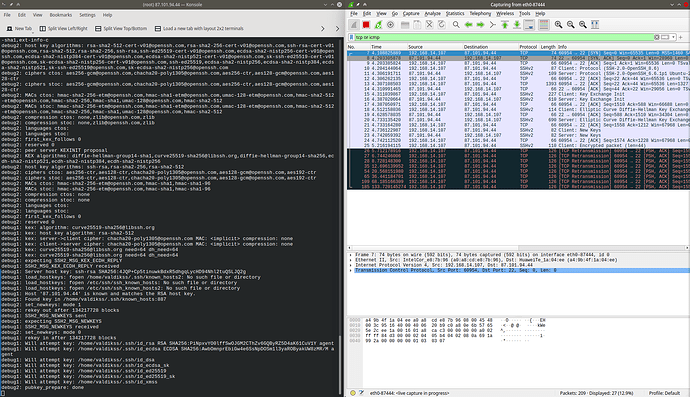Zoom out Wireshark main window text
The image size is (690, 397).
pyautogui.click(x=570, y=25)
